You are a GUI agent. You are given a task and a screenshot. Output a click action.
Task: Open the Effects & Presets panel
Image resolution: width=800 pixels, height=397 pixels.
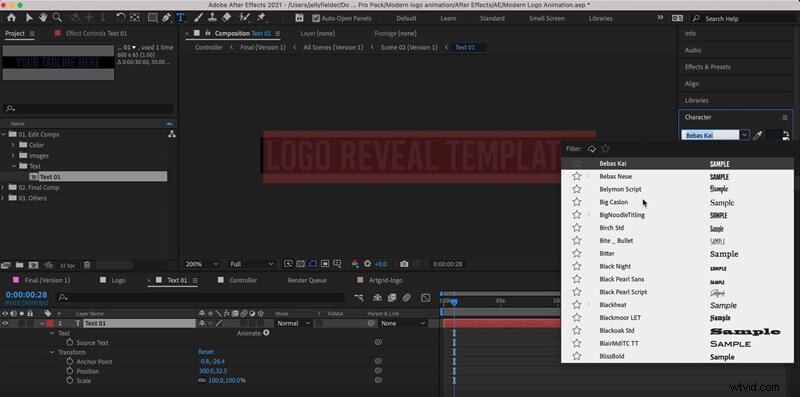707,67
